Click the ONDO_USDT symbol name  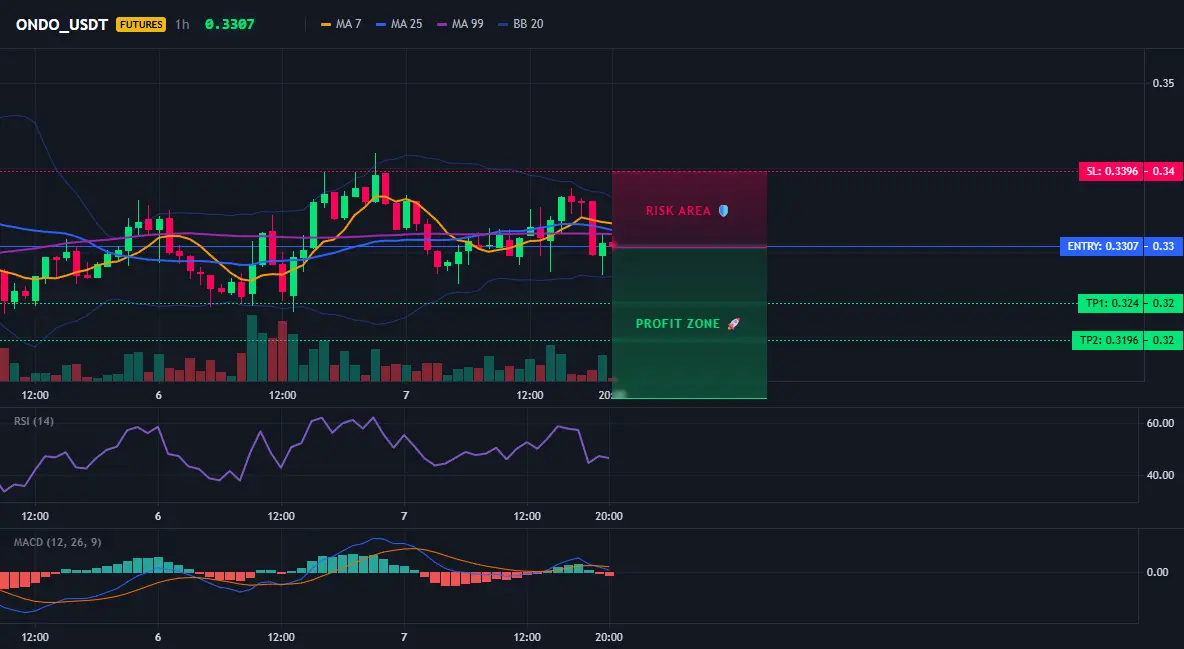[62, 24]
